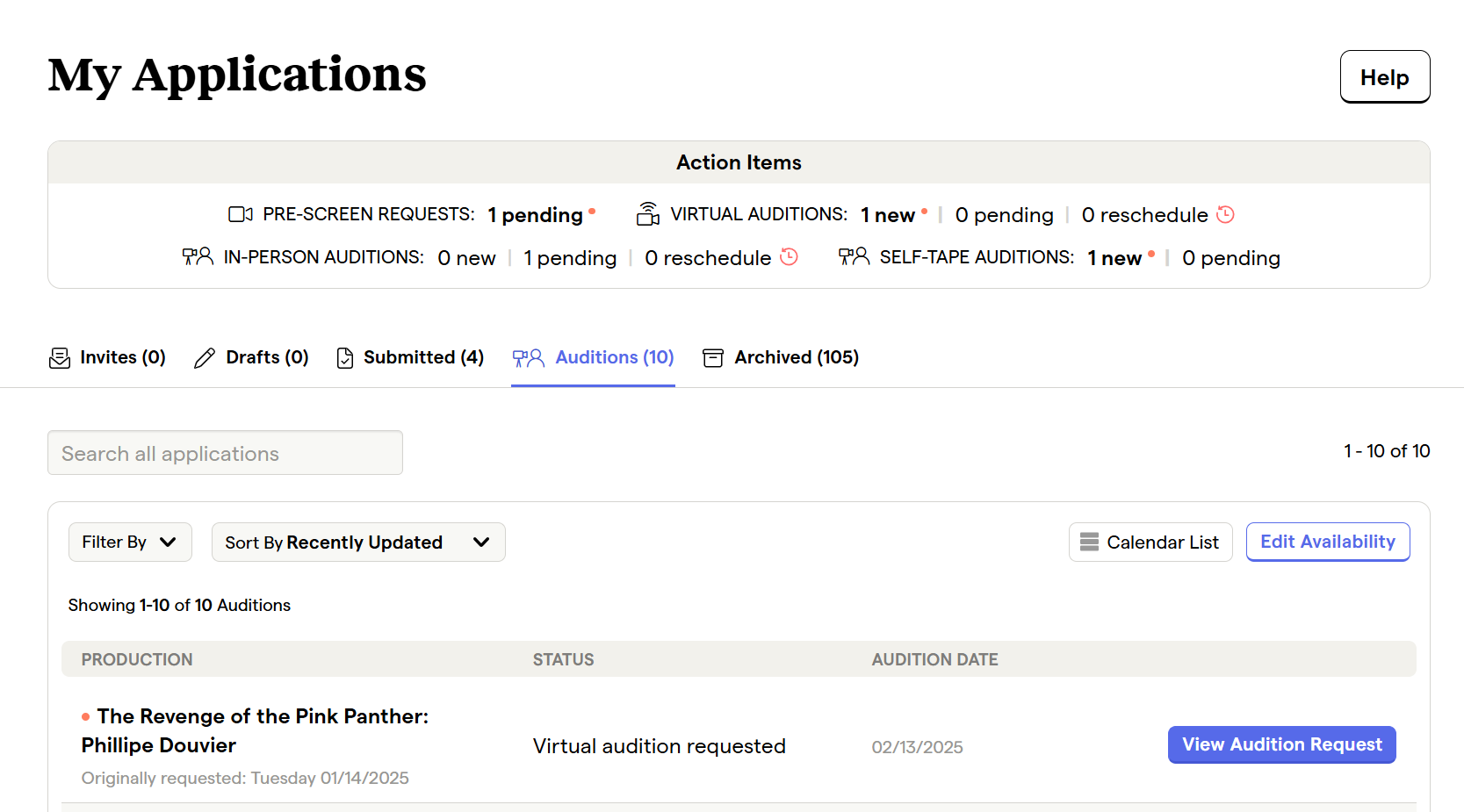Image resolution: width=1464 pixels, height=812 pixels.
Task: Click the Archived box icon
Action: coord(713,357)
